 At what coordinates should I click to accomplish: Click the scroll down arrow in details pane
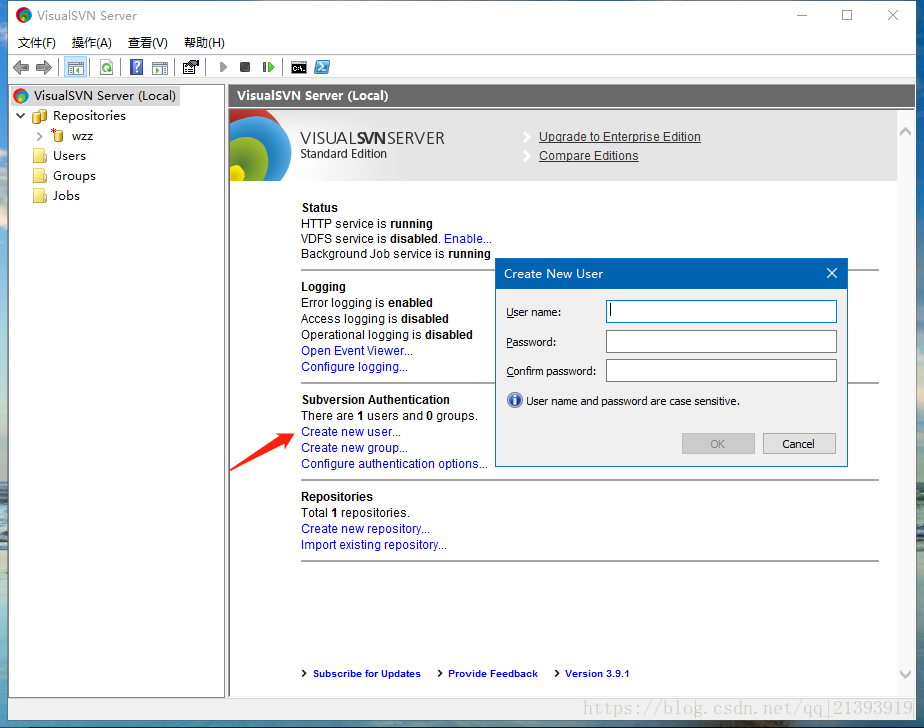[905, 674]
